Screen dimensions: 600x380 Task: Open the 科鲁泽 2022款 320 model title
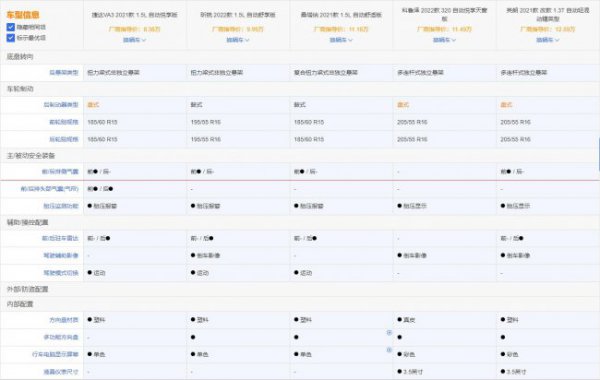coord(444,14)
